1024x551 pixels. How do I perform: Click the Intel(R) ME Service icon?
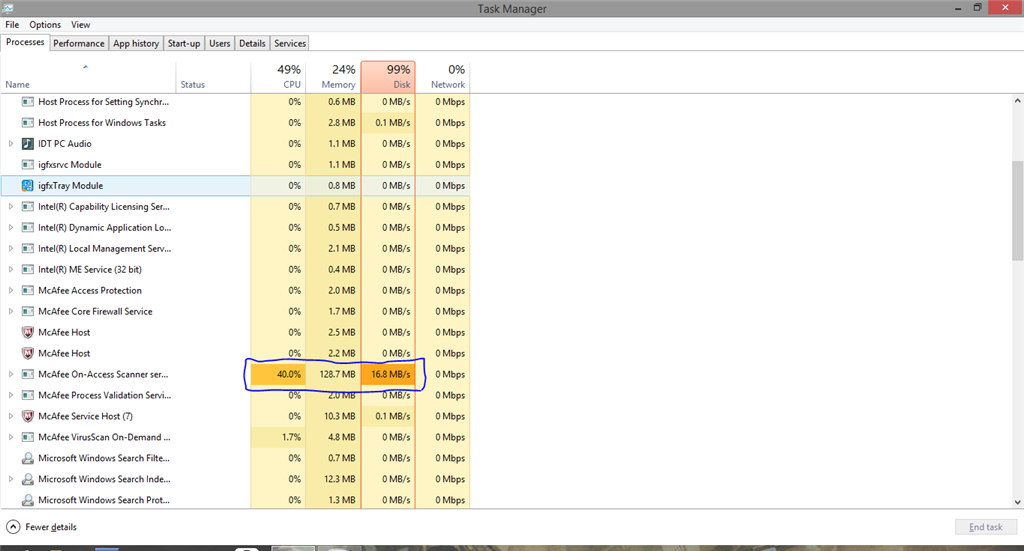(27, 269)
